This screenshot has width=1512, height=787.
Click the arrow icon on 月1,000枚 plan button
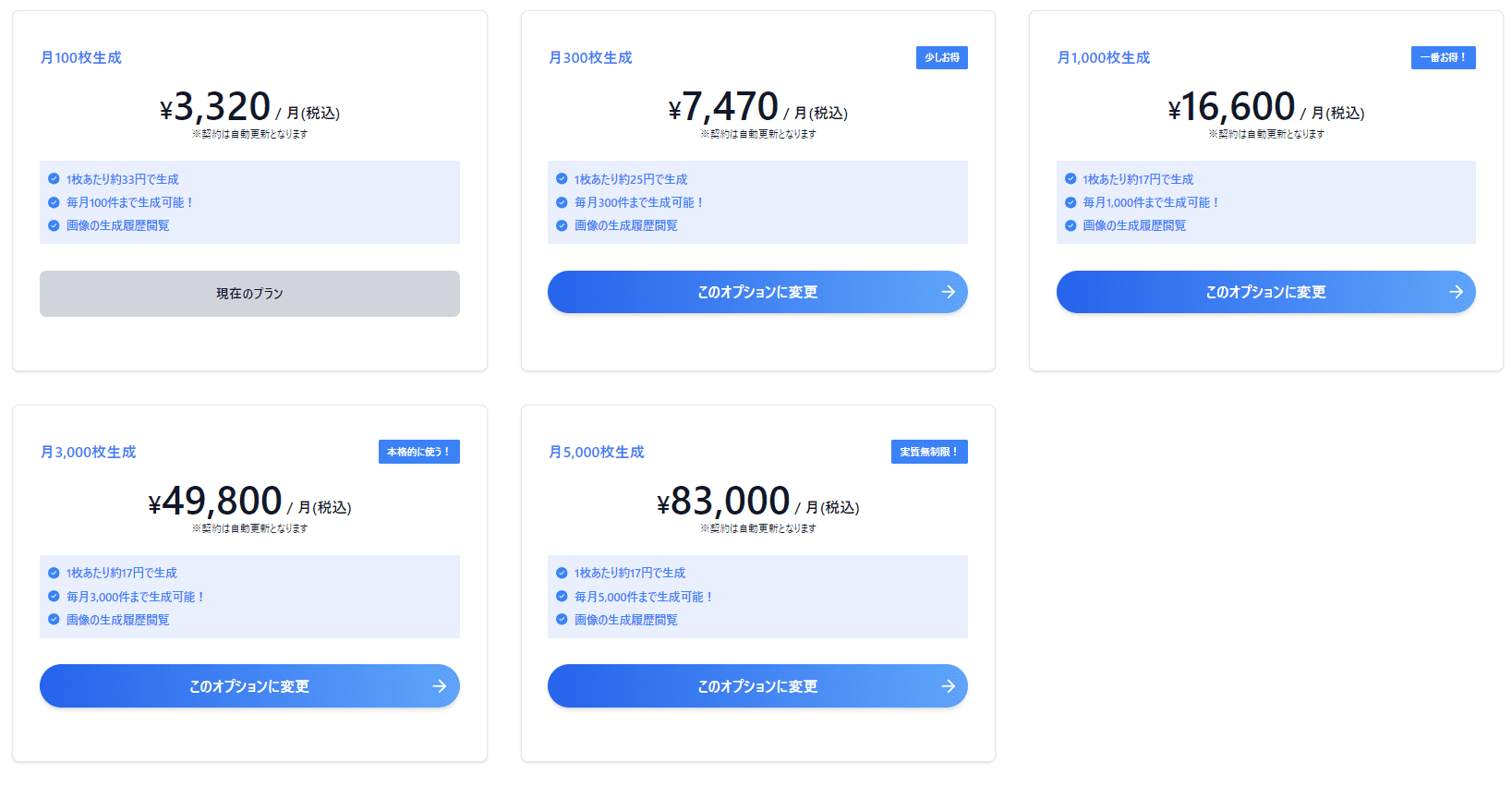click(x=1456, y=292)
